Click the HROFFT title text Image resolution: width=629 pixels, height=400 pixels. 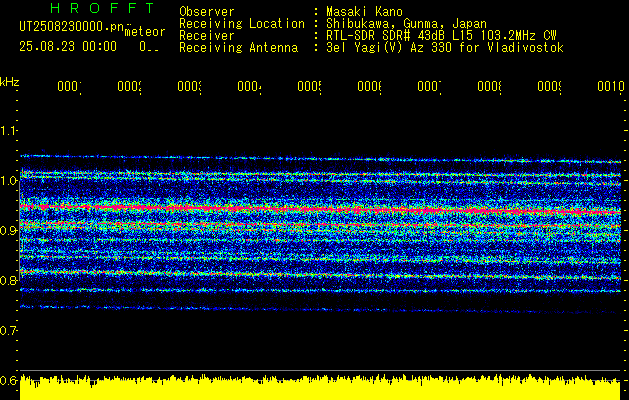[103, 8]
